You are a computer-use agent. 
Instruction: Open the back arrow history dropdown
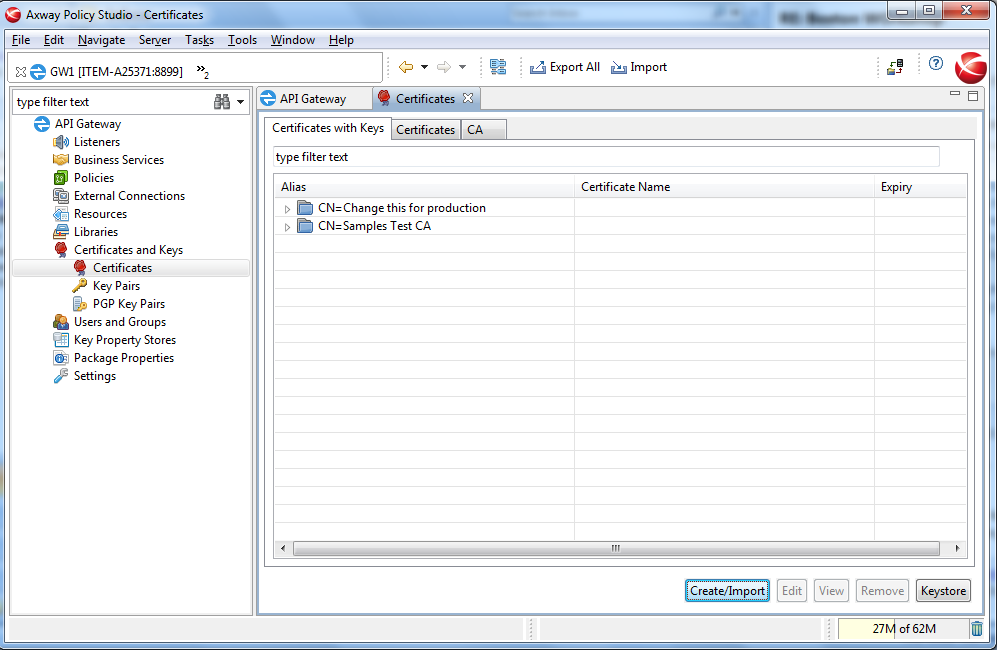coord(424,67)
